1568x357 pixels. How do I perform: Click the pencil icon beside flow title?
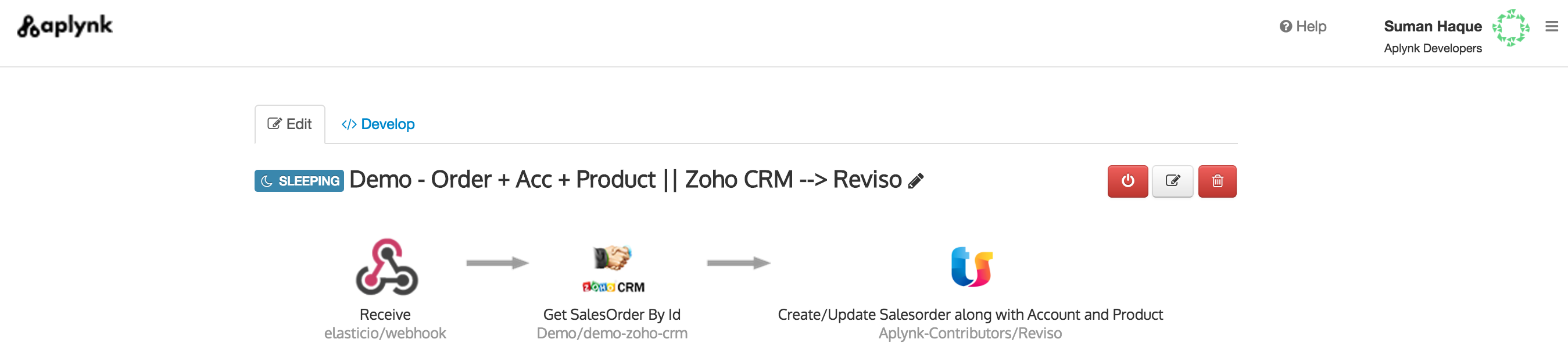pyautogui.click(x=915, y=181)
